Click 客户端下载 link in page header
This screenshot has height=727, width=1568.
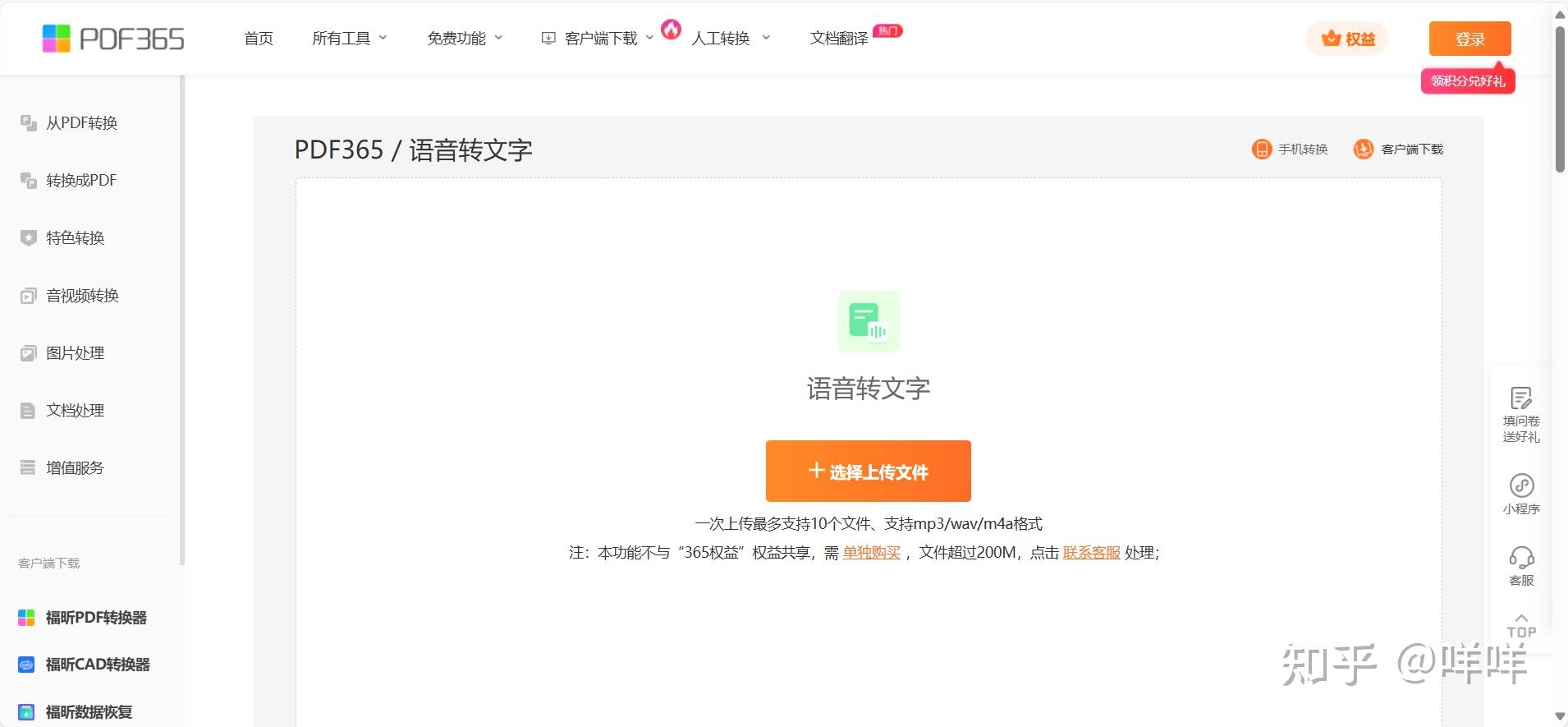(1412, 149)
